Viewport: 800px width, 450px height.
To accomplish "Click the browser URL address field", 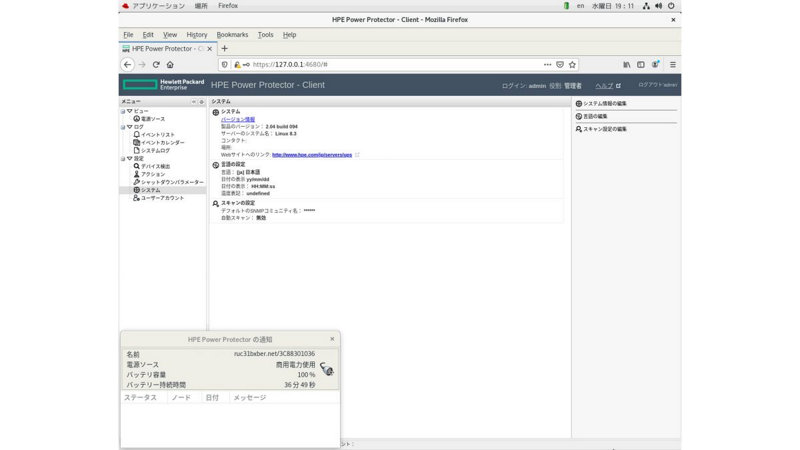I will click(x=400, y=65).
